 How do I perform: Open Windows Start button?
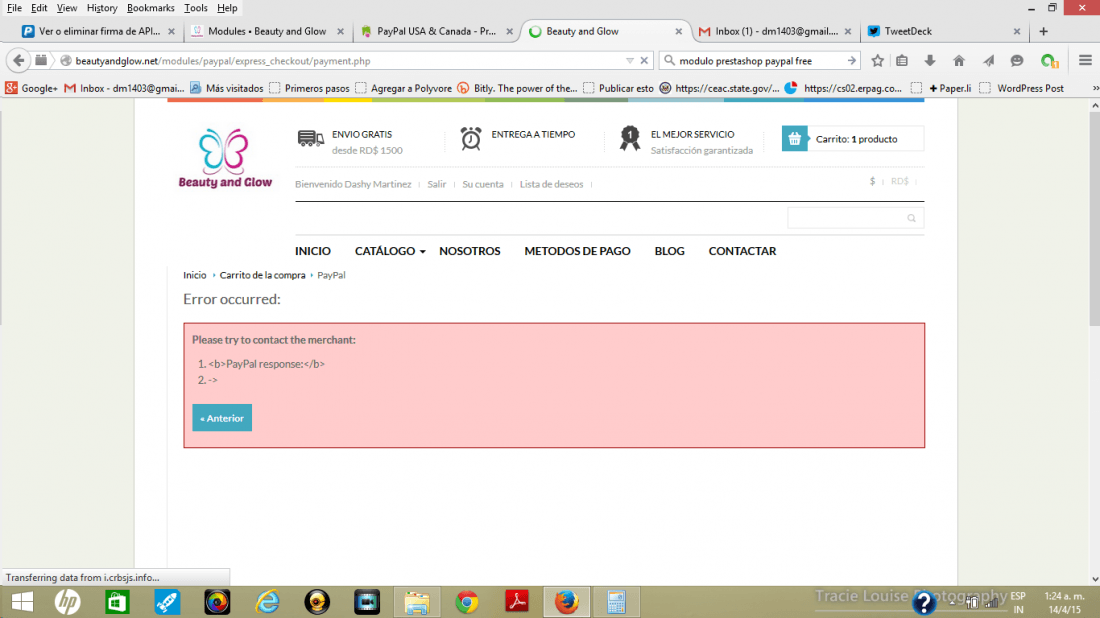22,602
